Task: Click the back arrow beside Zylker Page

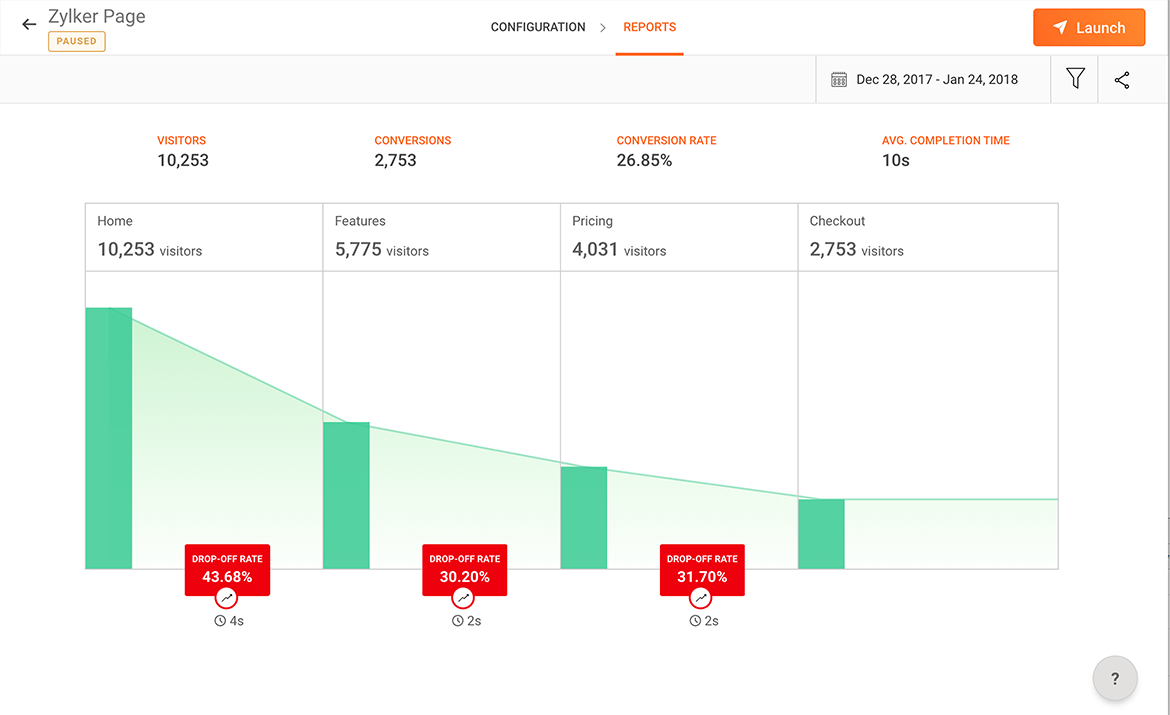Action: click(x=29, y=24)
